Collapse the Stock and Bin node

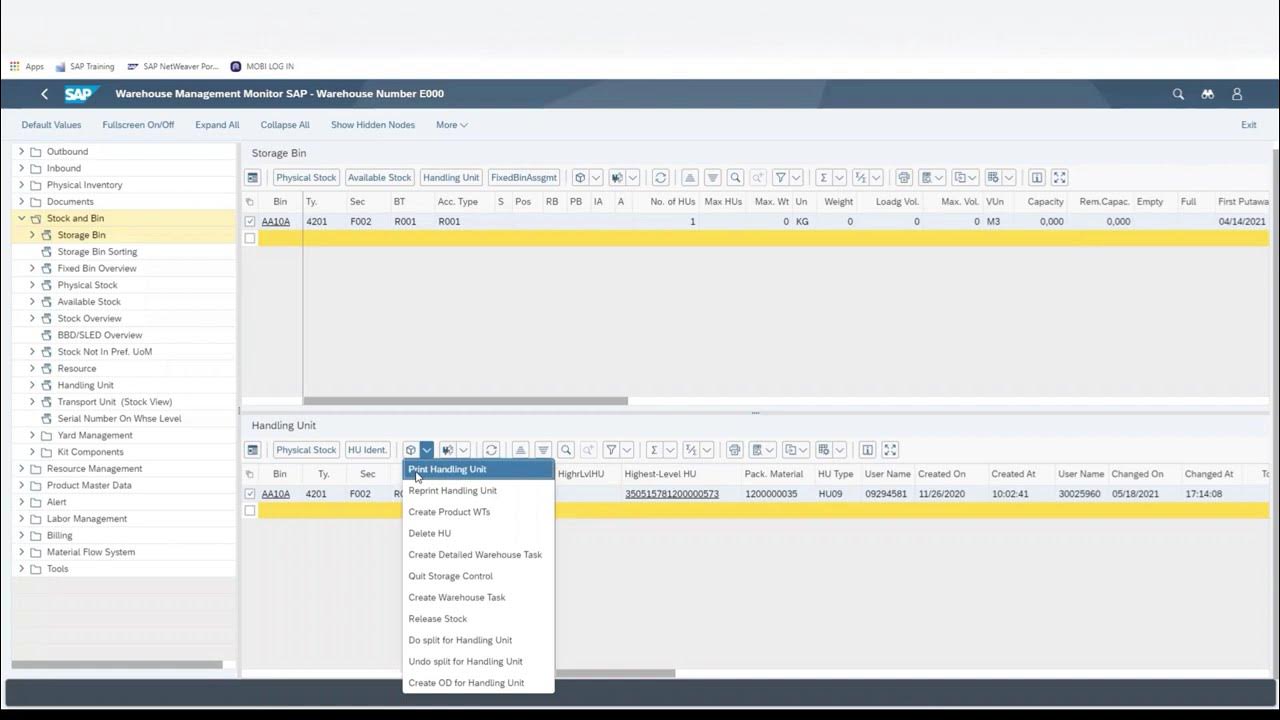click(x=21, y=218)
